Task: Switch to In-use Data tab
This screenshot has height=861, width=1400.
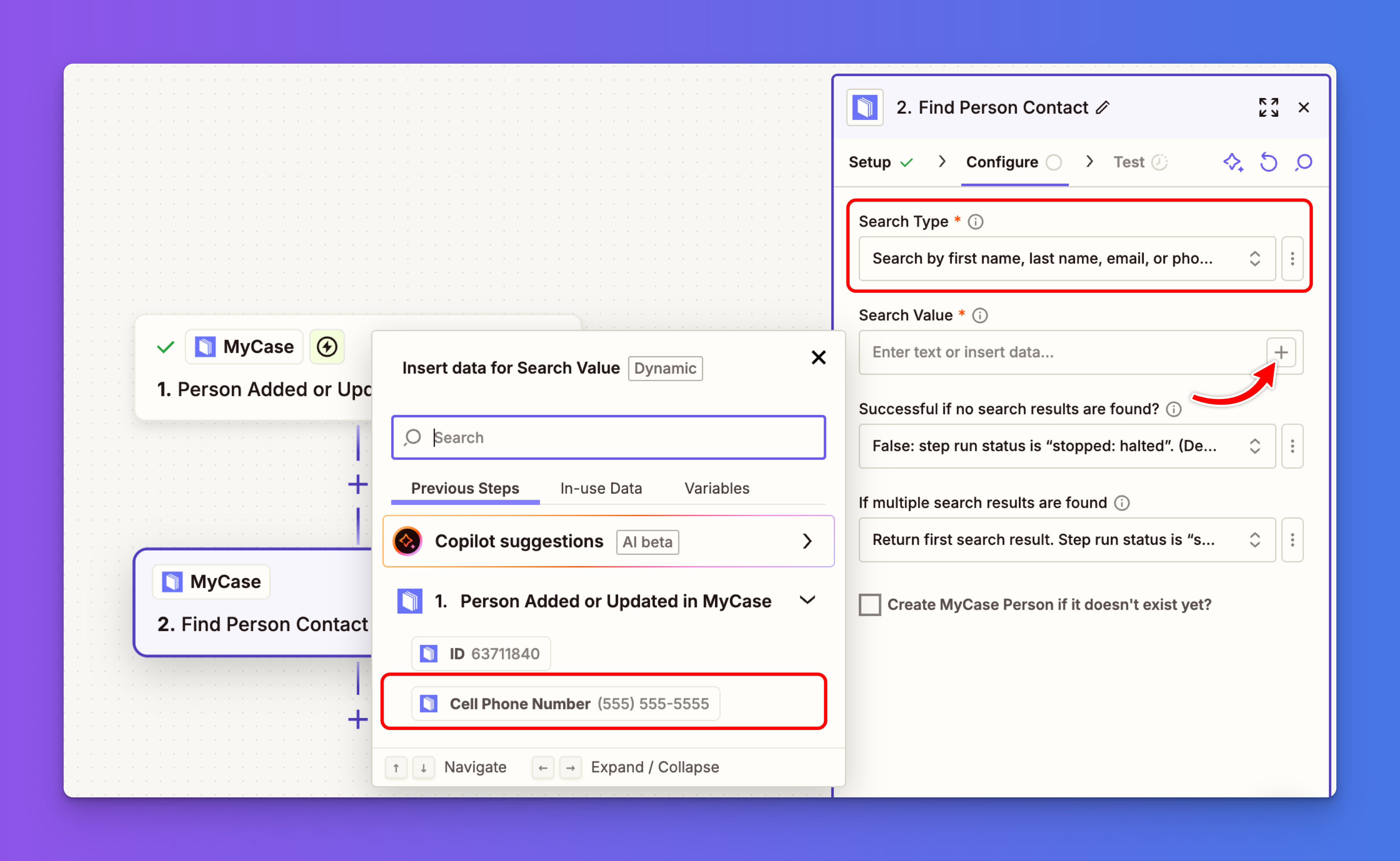Action: pos(601,488)
